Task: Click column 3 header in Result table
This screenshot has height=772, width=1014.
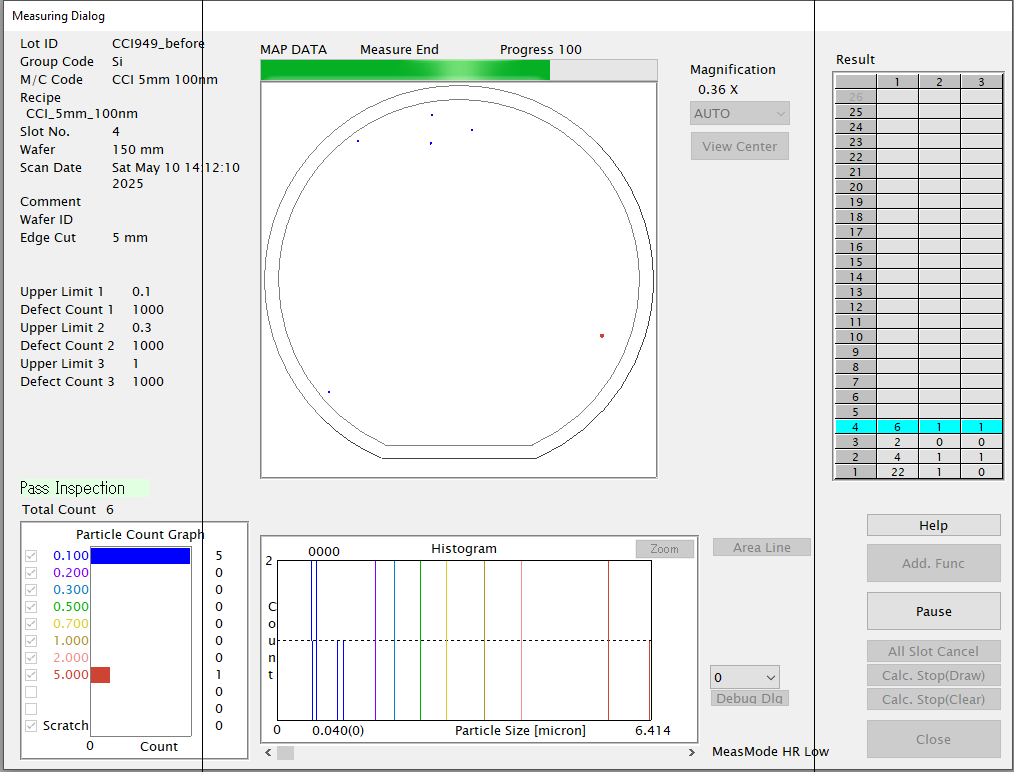Action: pos(981,82)
